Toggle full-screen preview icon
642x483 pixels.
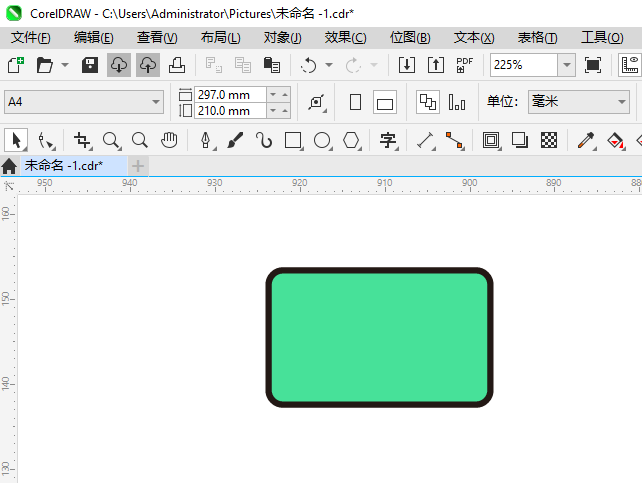click(x=593, y=65)
